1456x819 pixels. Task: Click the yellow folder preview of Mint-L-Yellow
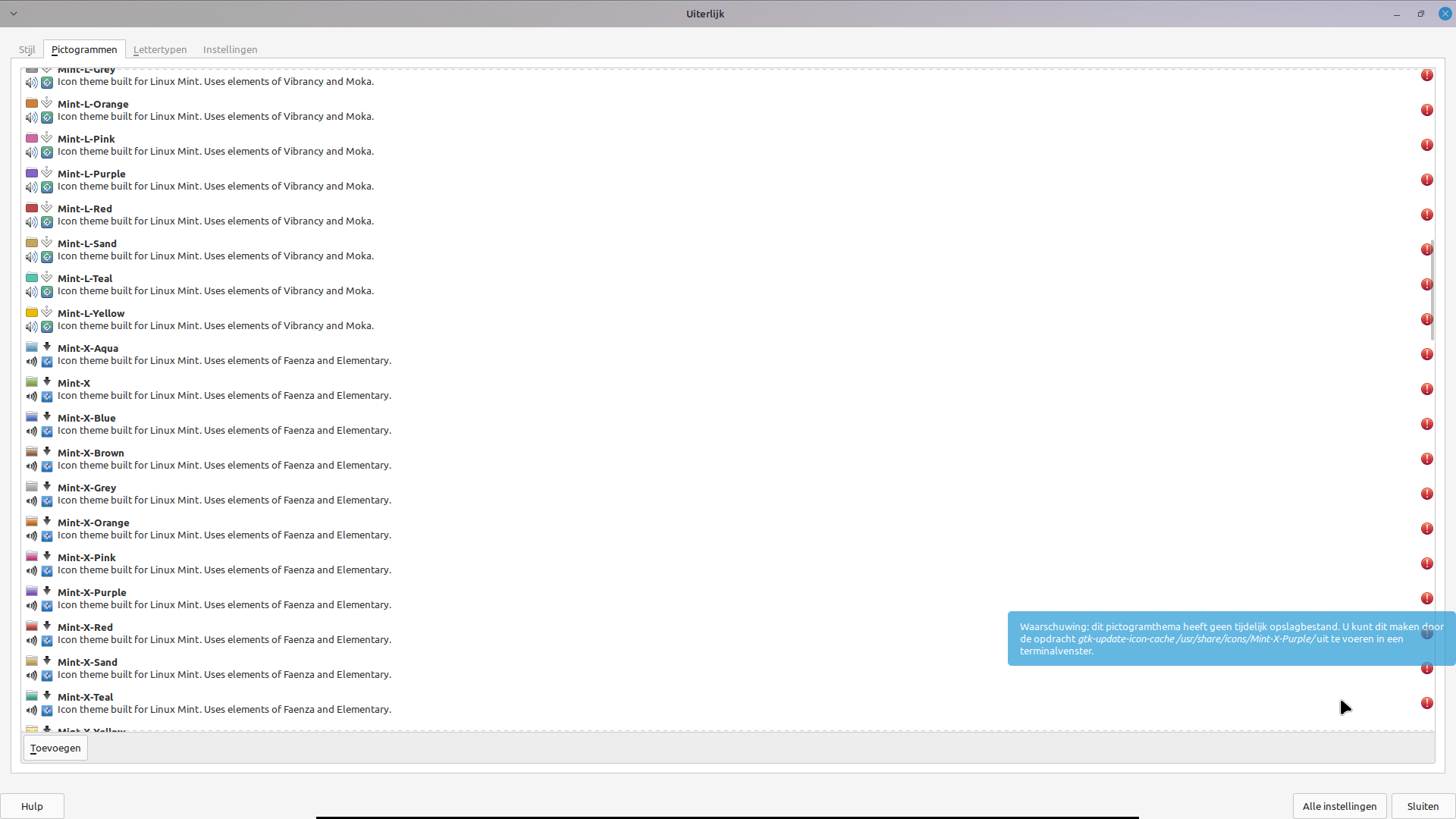coord(32,312)
